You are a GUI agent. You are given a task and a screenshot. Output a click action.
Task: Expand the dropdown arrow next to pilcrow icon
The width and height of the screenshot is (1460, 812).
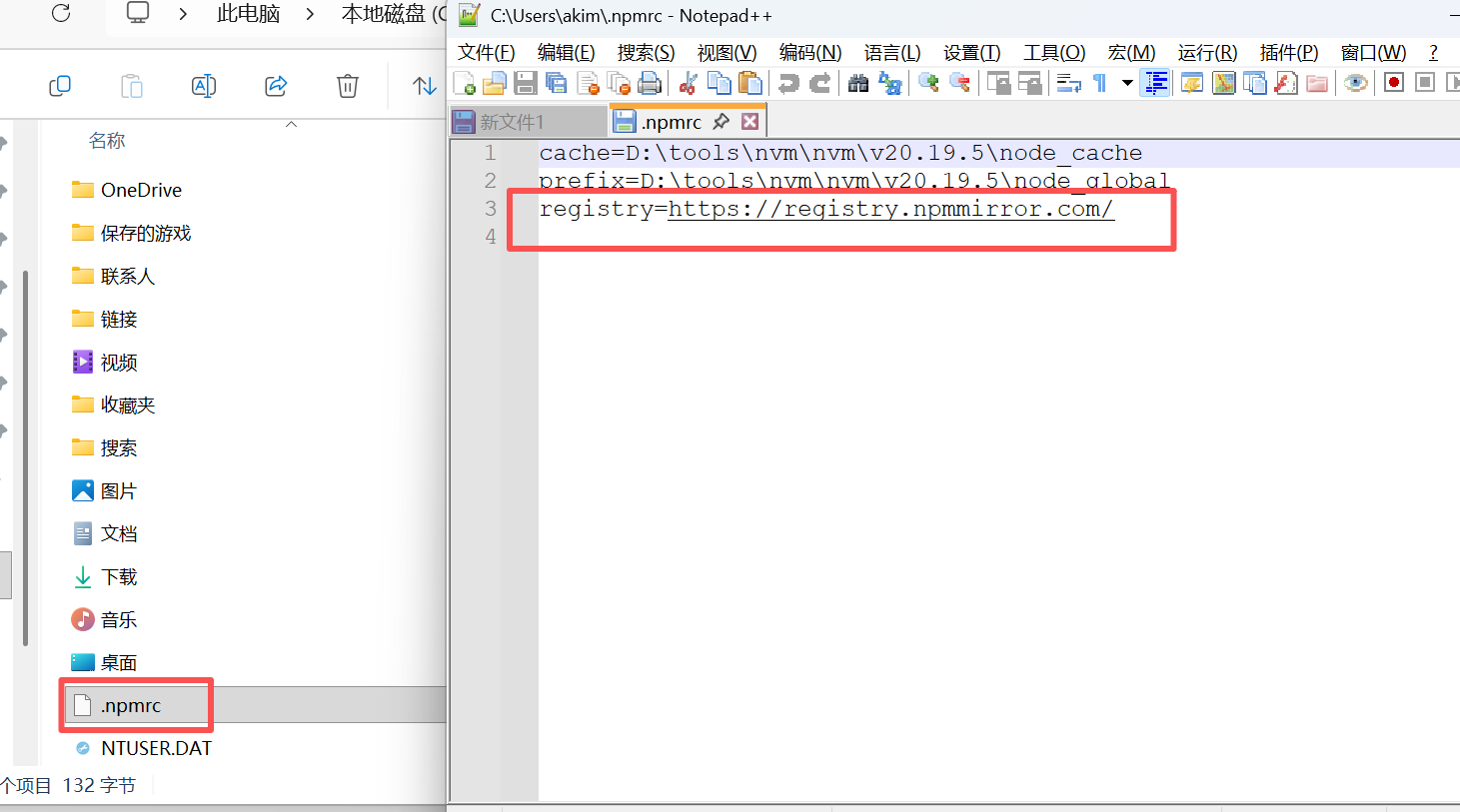(x=1127, y=83)
